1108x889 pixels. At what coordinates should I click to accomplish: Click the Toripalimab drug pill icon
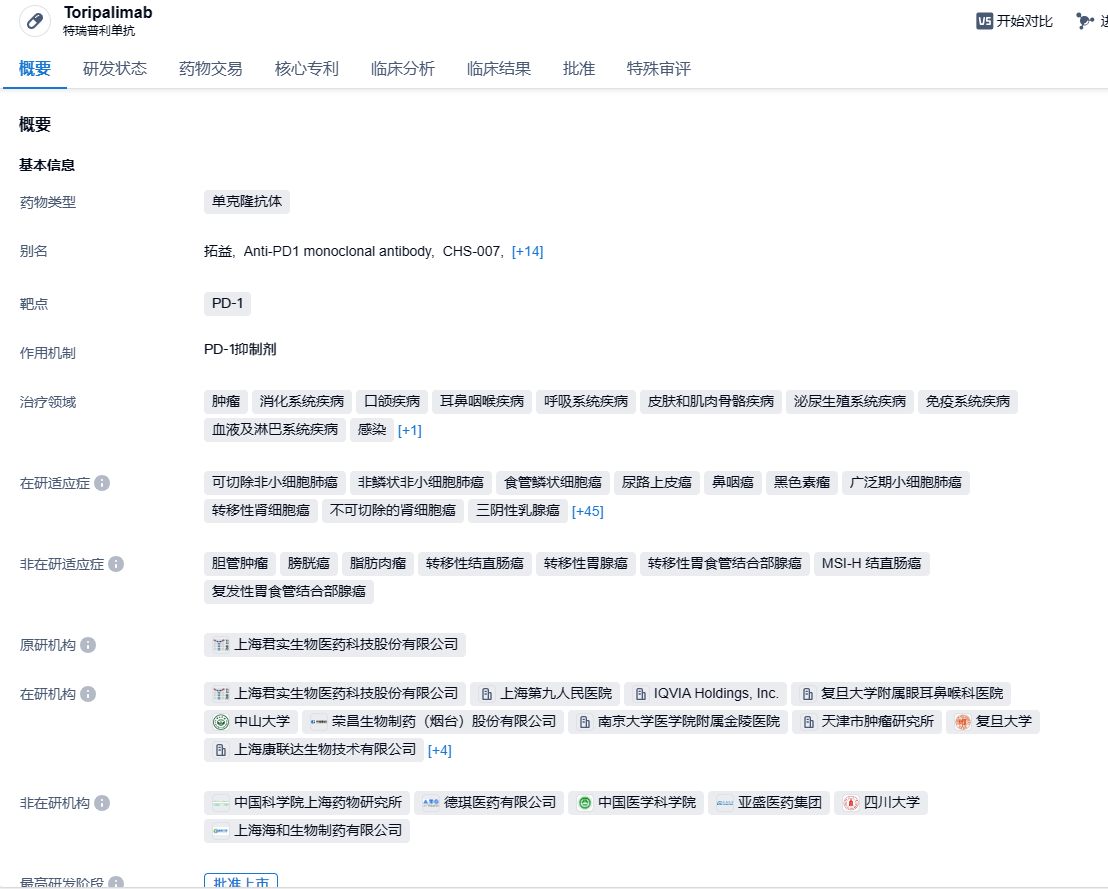click(35, 21)
